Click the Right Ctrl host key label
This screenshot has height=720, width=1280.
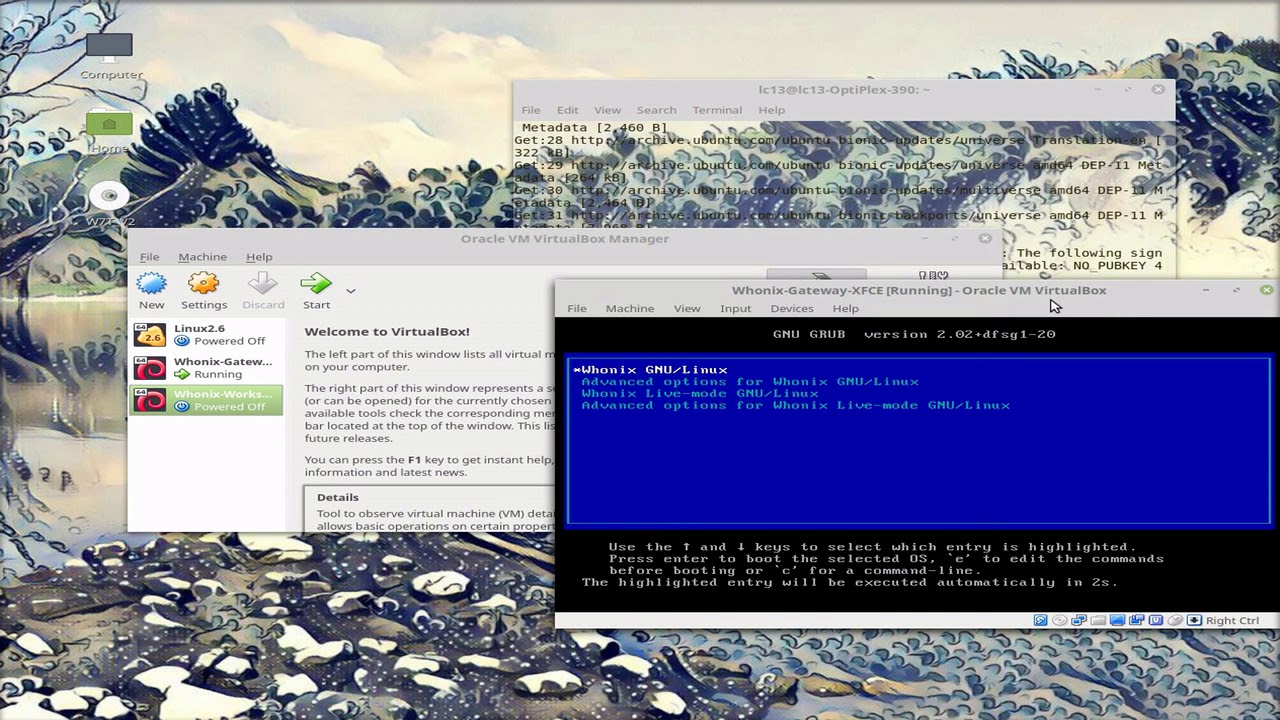(1232, 620)
